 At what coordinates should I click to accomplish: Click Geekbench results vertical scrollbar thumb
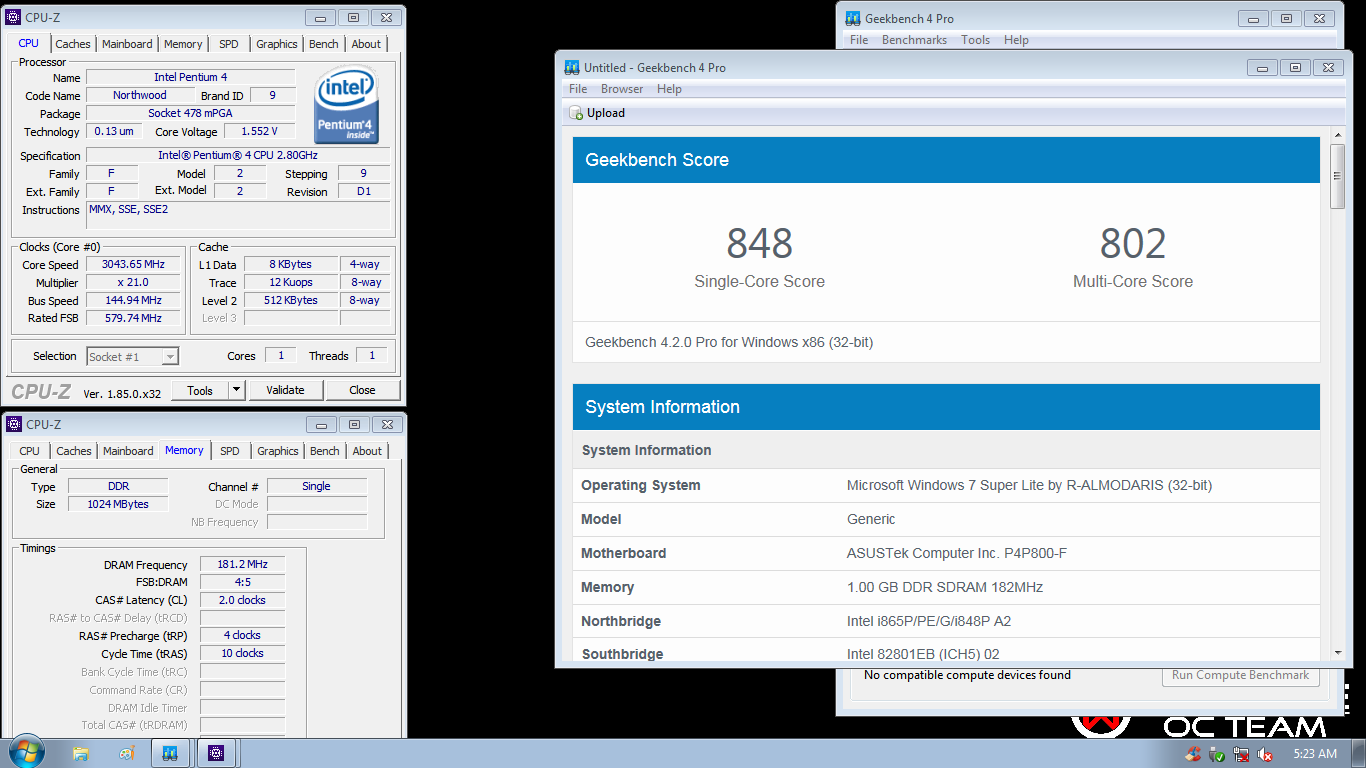pyautogui.click(x=1338, y=177)
